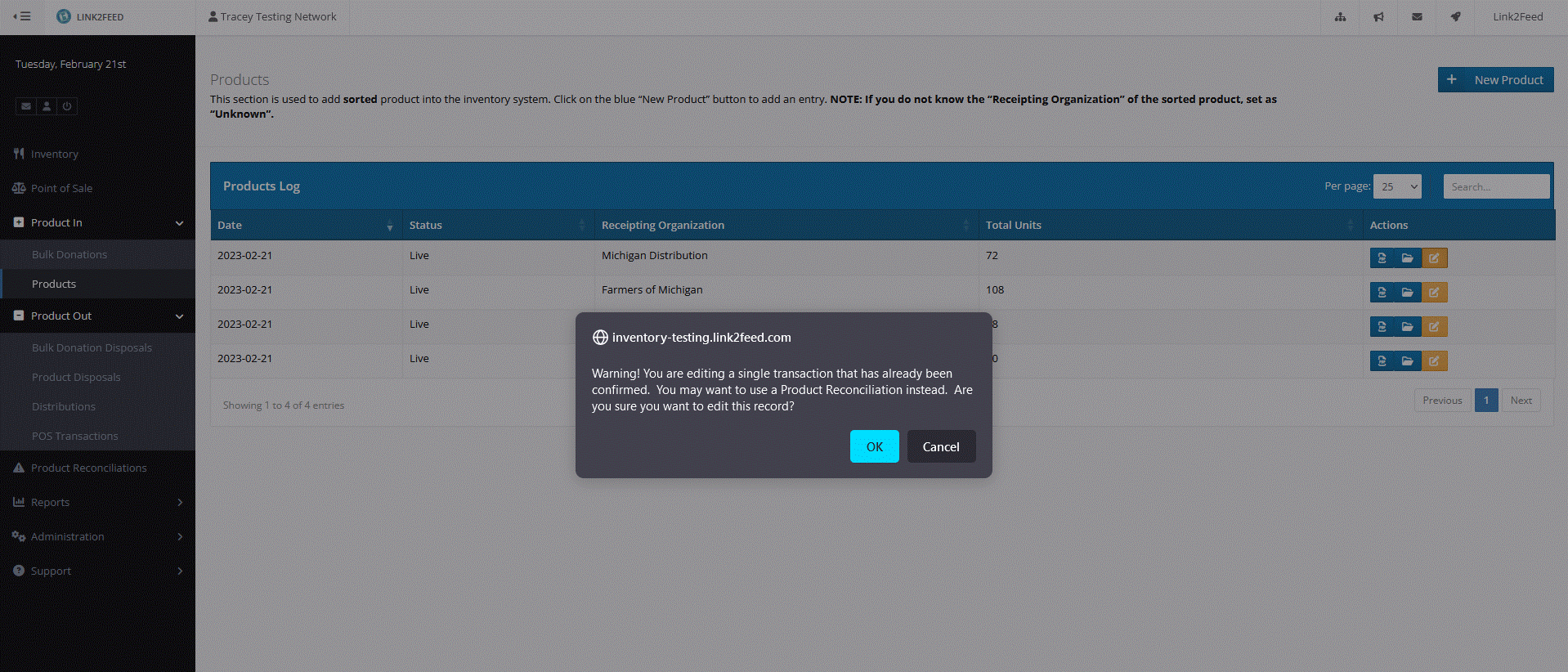
Task: Cancel the edit warning dialog
Action: [x=941, y=446]
